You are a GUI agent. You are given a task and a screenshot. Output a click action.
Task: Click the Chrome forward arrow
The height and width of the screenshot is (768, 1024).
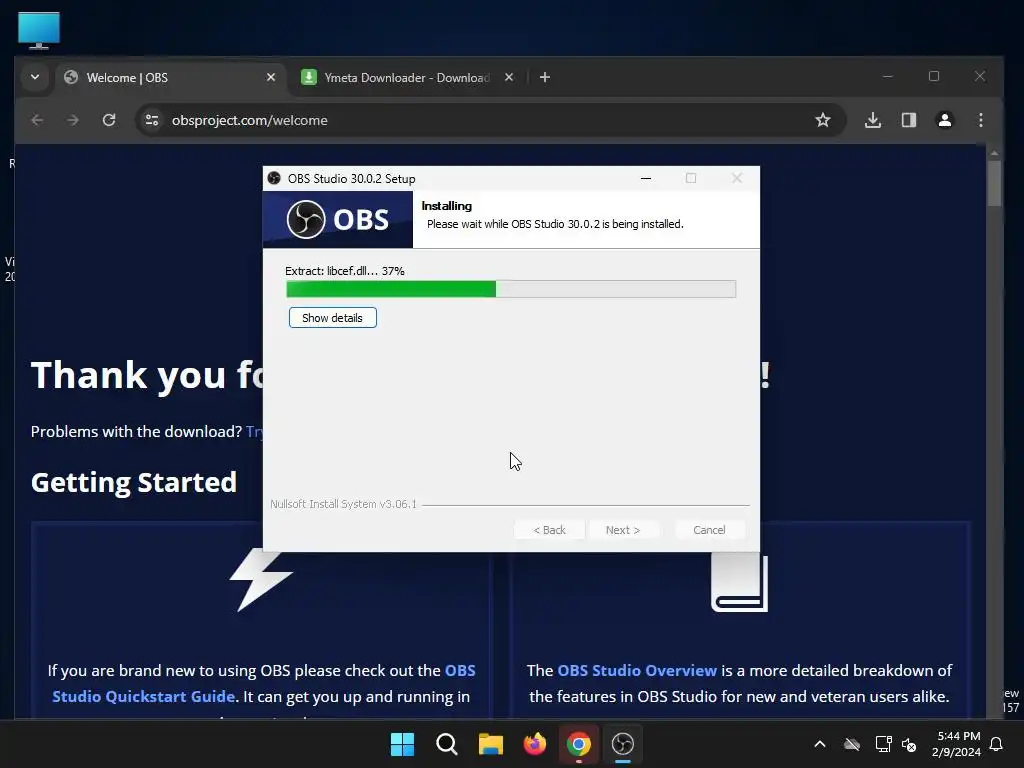(x=73, y=120)
